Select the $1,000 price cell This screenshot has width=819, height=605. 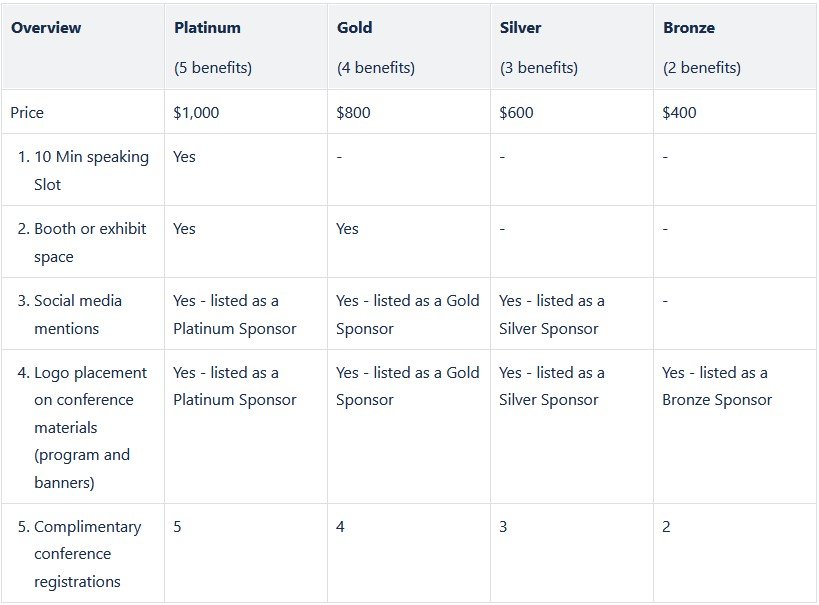[196, 113]
